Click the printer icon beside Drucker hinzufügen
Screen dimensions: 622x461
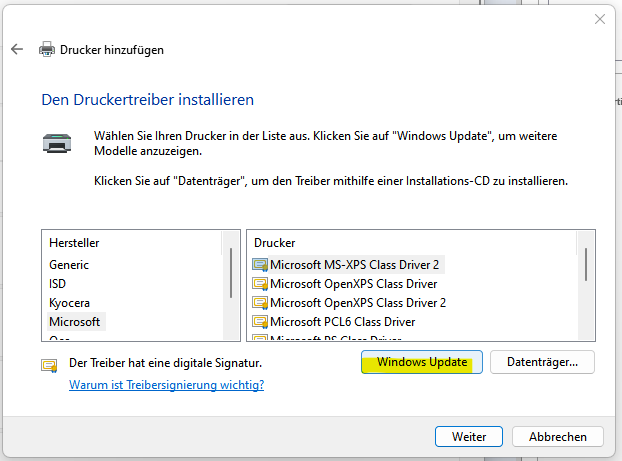coord(47,50)
